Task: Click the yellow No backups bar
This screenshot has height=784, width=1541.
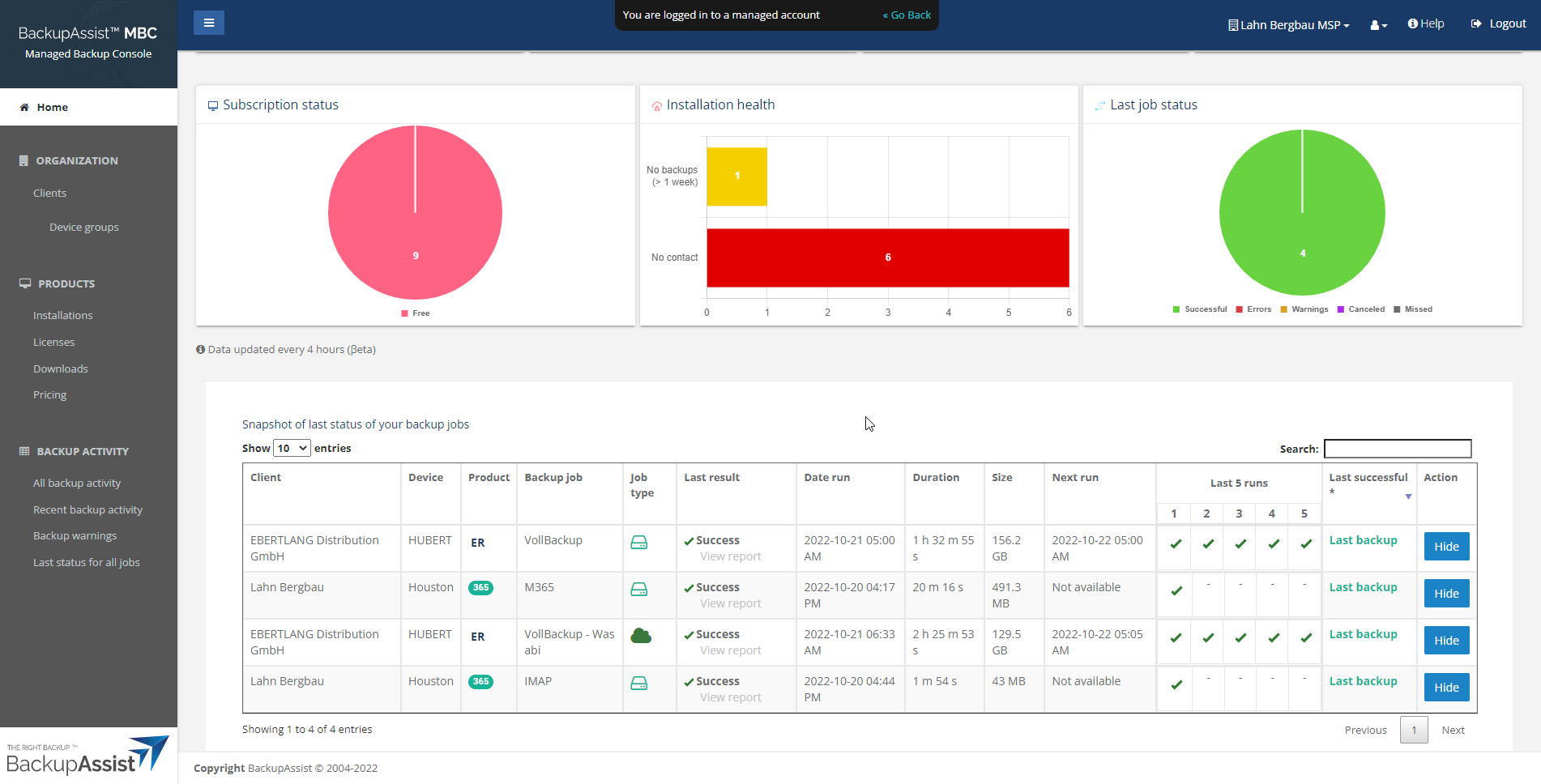Action: pos(736,177)
